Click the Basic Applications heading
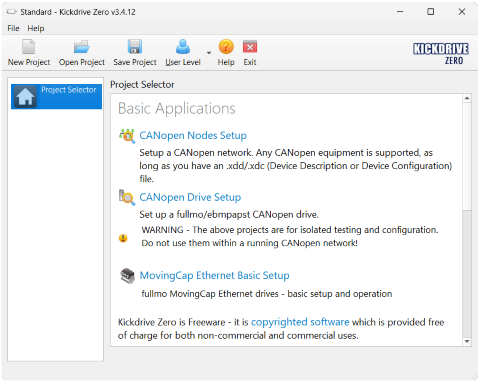The image size is (480, 382). click(177, 109)
